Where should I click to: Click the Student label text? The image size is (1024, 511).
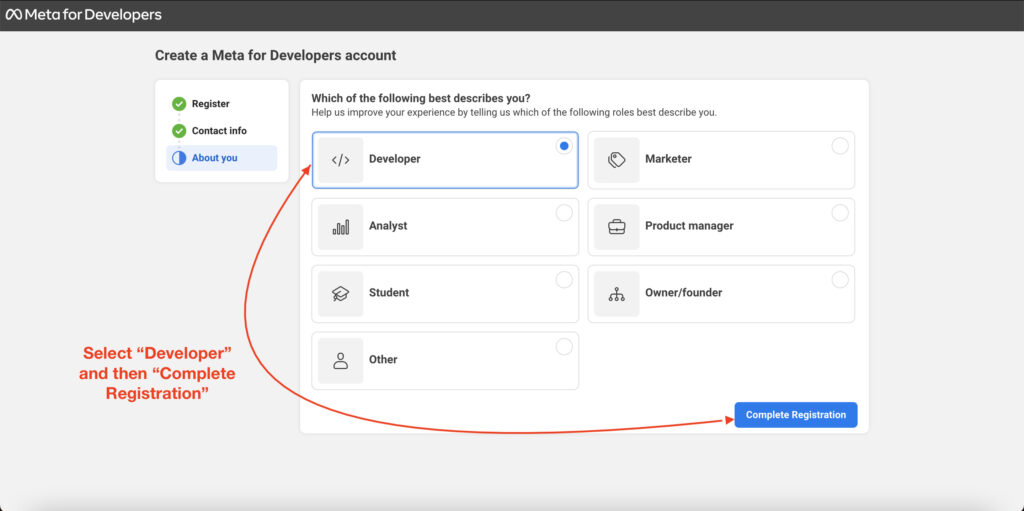pyautogui.click(x=389, y=293)
